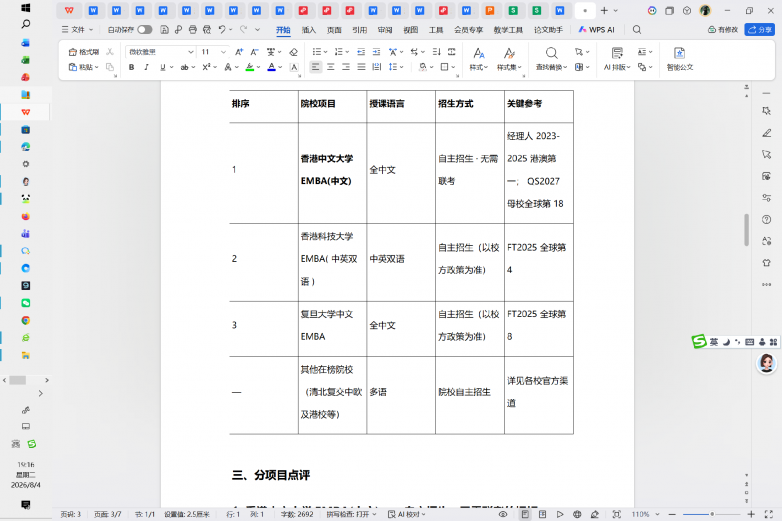Click the Smart Document (智能公文) icon

(x=679, y=59)
